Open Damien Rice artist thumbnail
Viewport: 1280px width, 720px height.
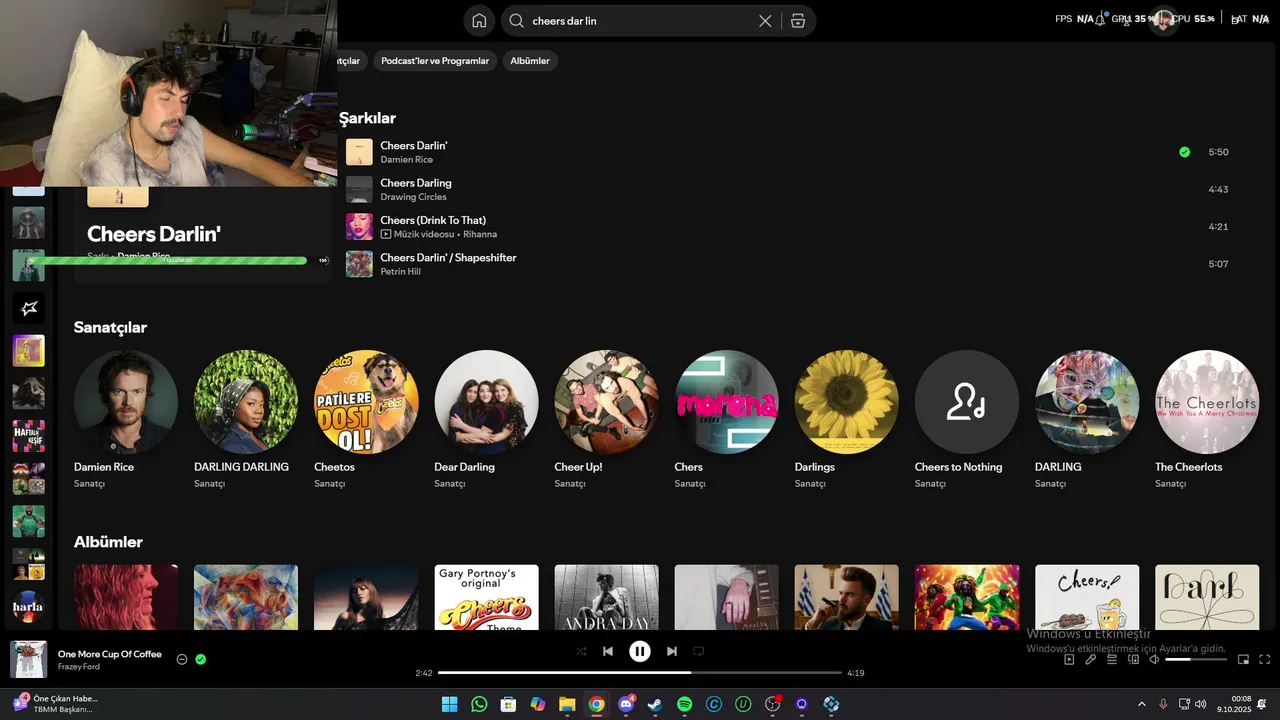click(126, 402)
